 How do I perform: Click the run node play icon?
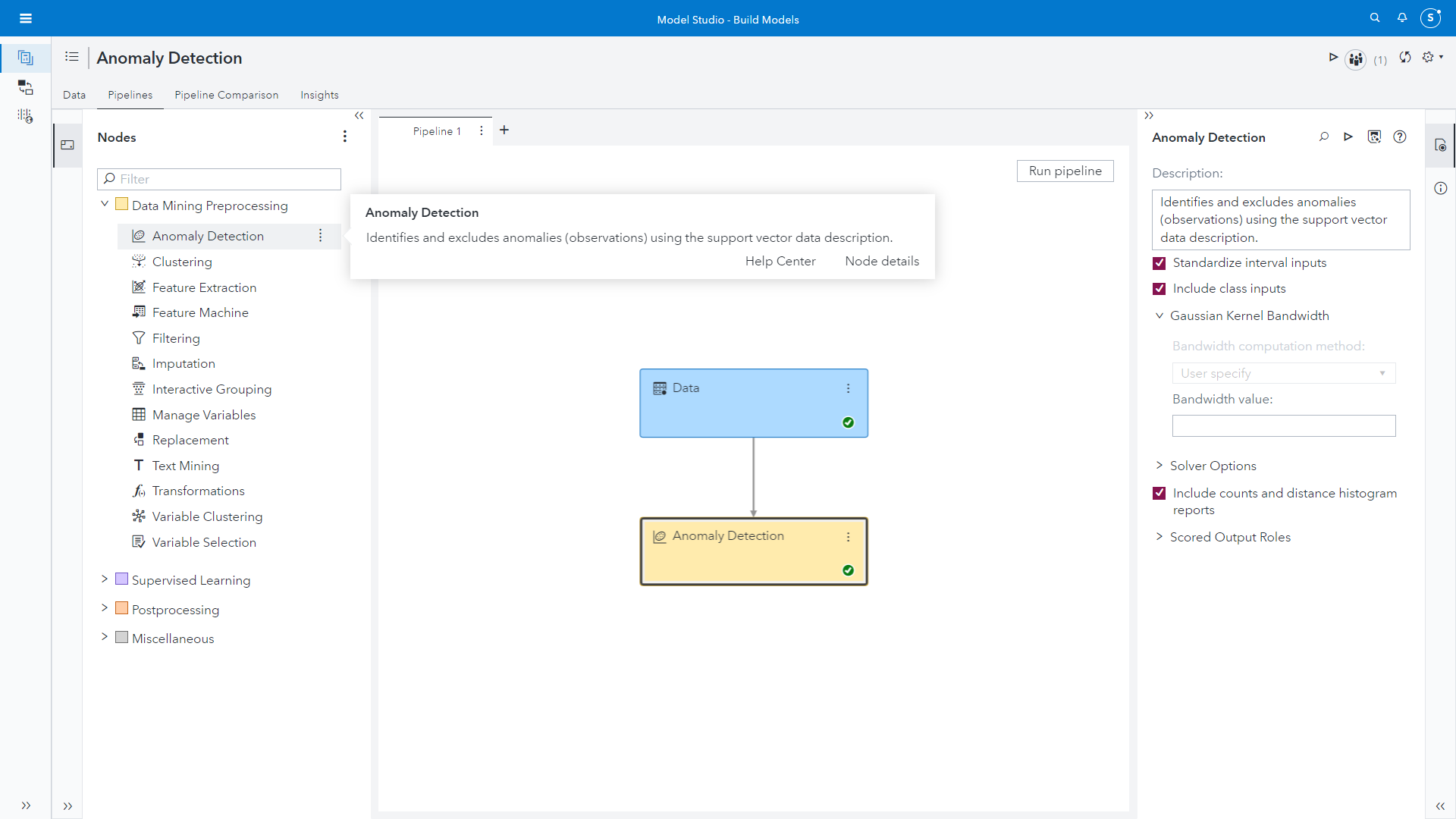click(x=1348, y=137)
